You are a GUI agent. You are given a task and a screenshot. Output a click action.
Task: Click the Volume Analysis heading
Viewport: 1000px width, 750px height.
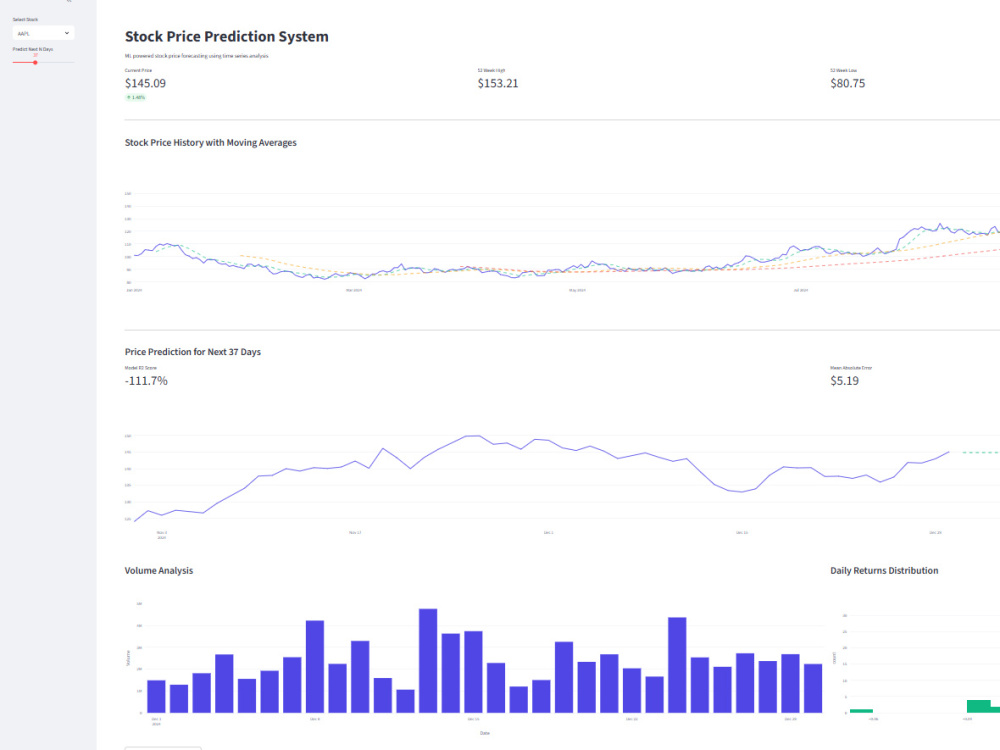(159, 571)
